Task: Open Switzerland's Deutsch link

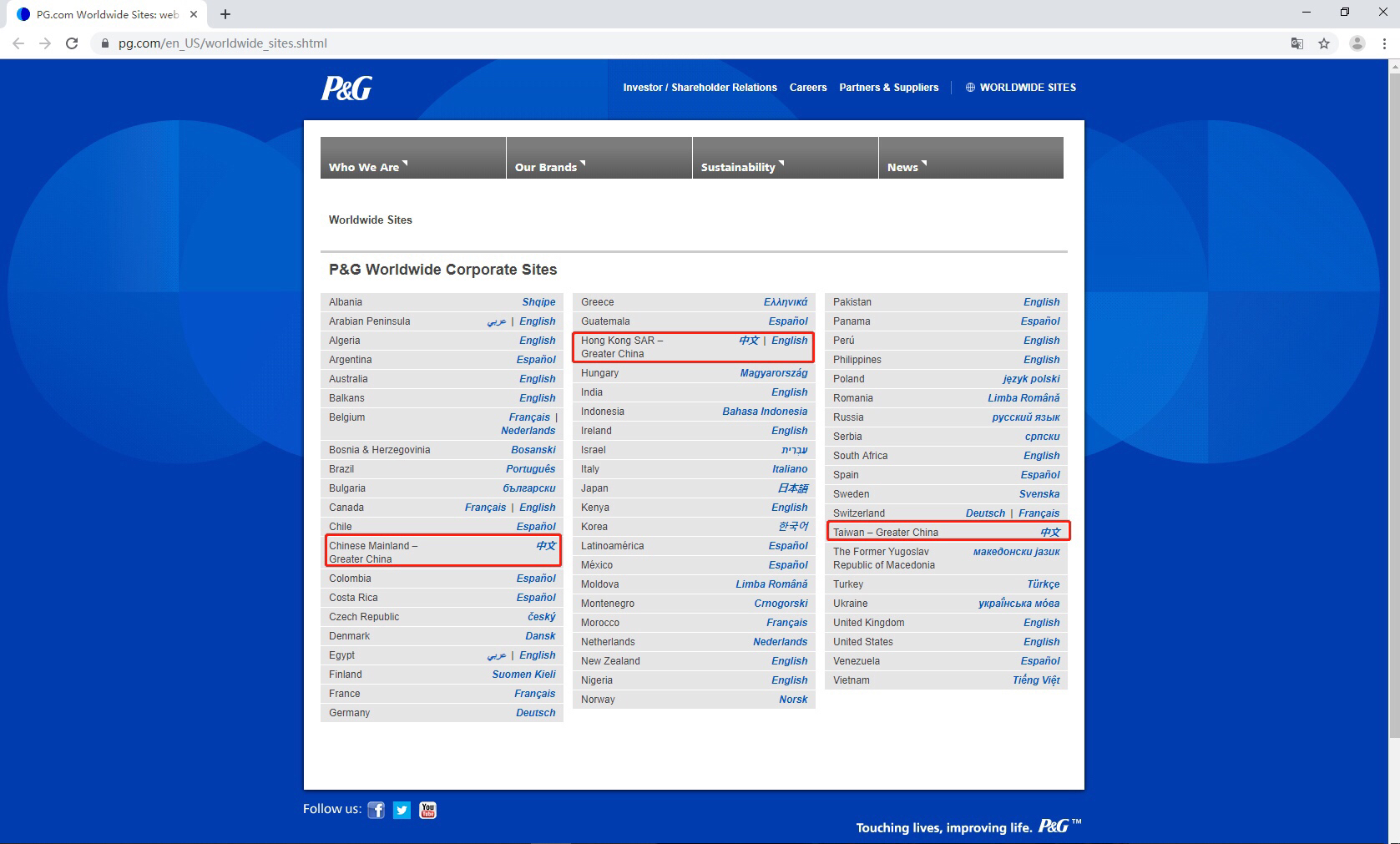Action: pos(985,513)
